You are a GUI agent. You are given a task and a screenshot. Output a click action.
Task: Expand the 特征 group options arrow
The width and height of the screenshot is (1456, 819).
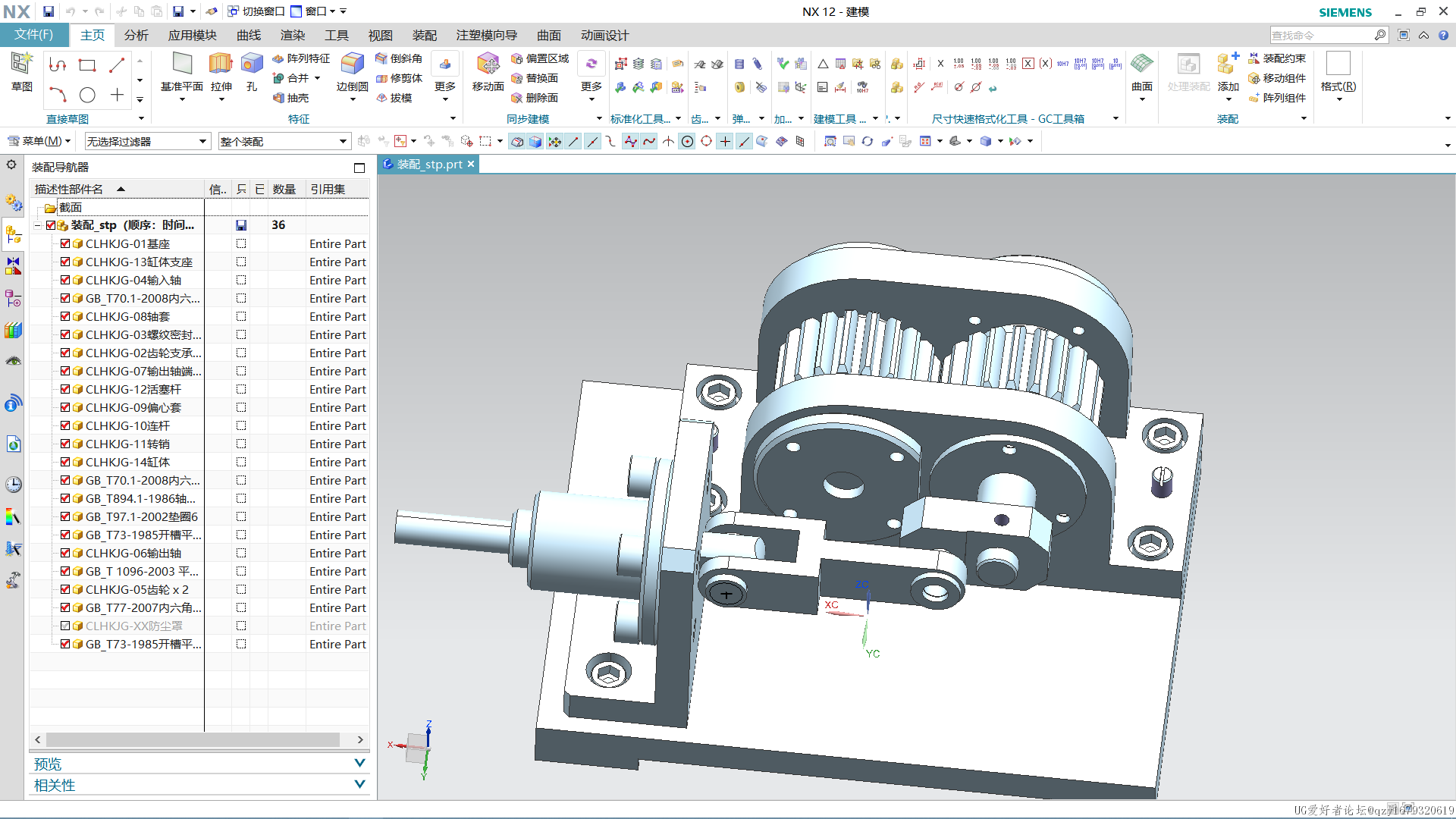pos(453,118)
